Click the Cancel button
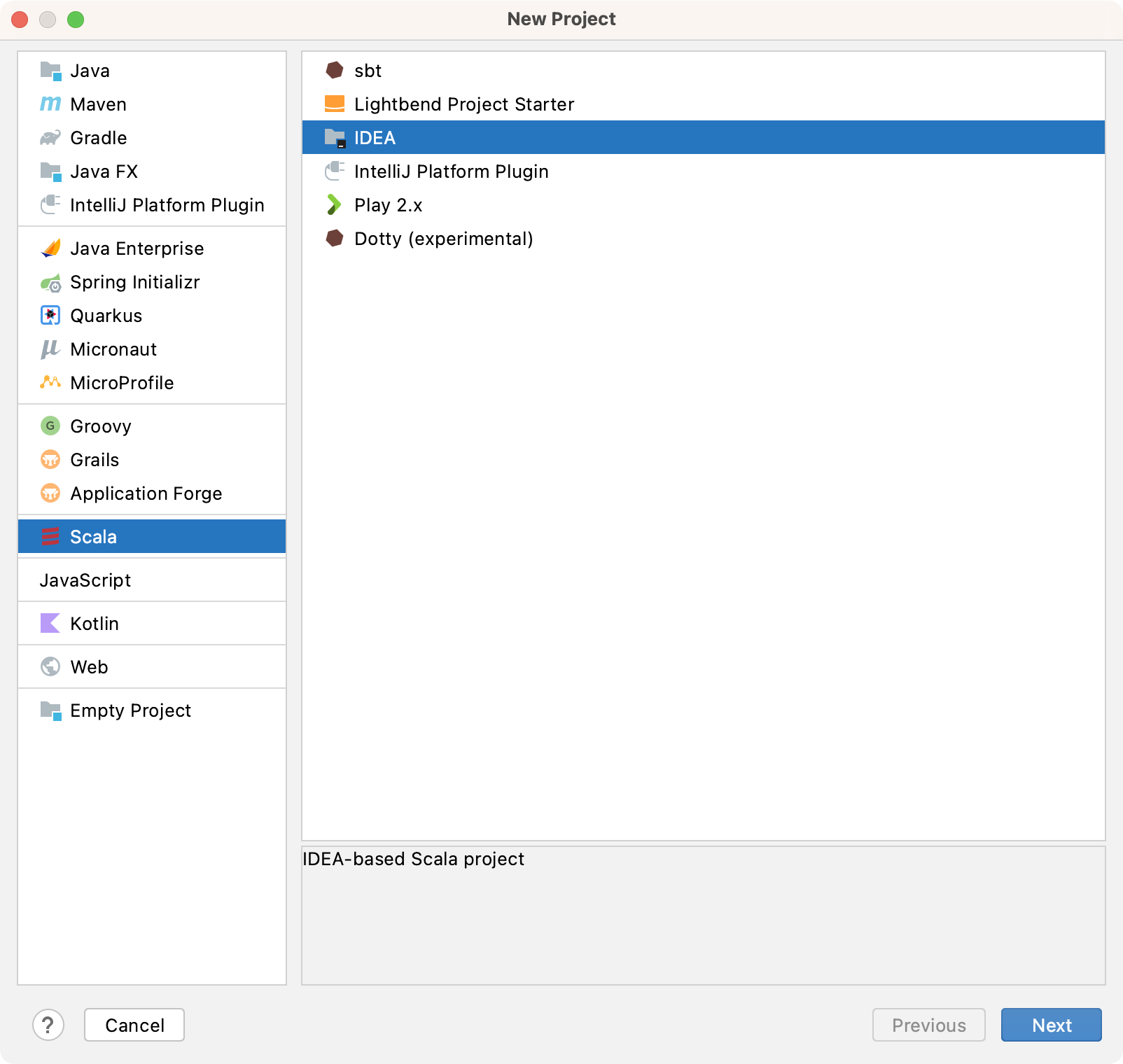Image resolution: width=1123 pixels, height=1064 pixels. (x=134, y=1025)
